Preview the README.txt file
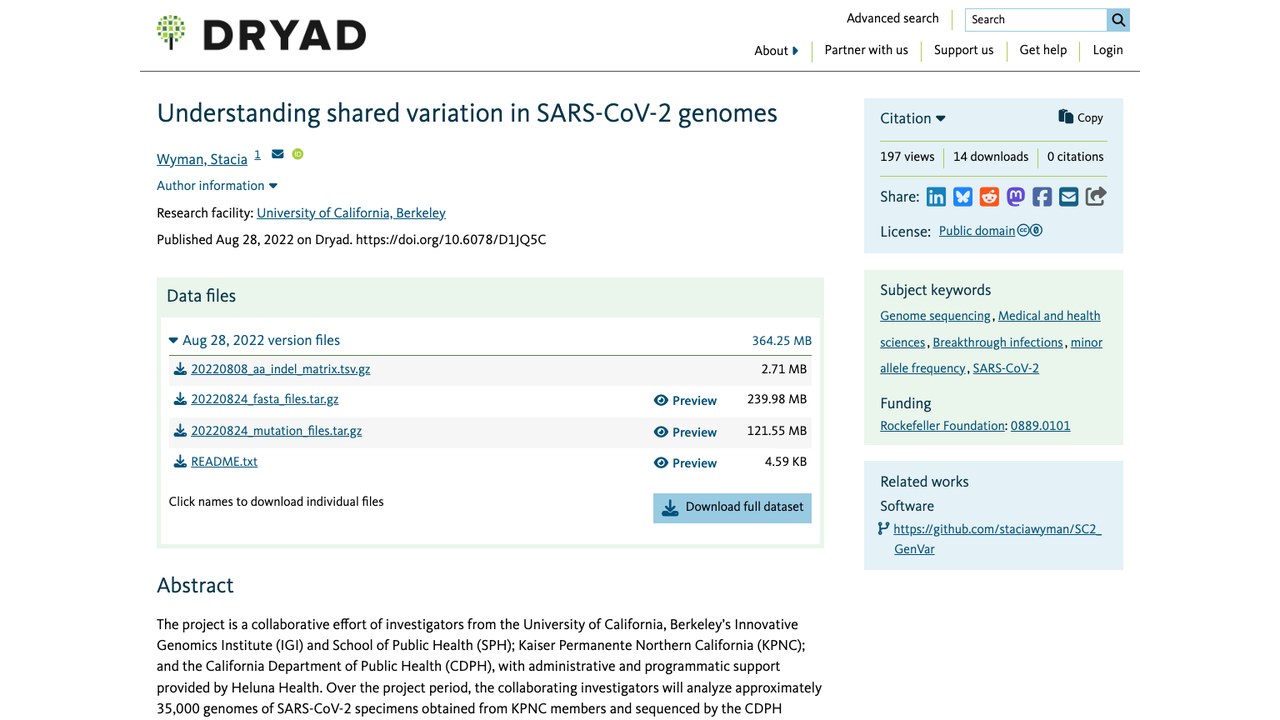Screen dimensions: 1280x720 [685, 463]
